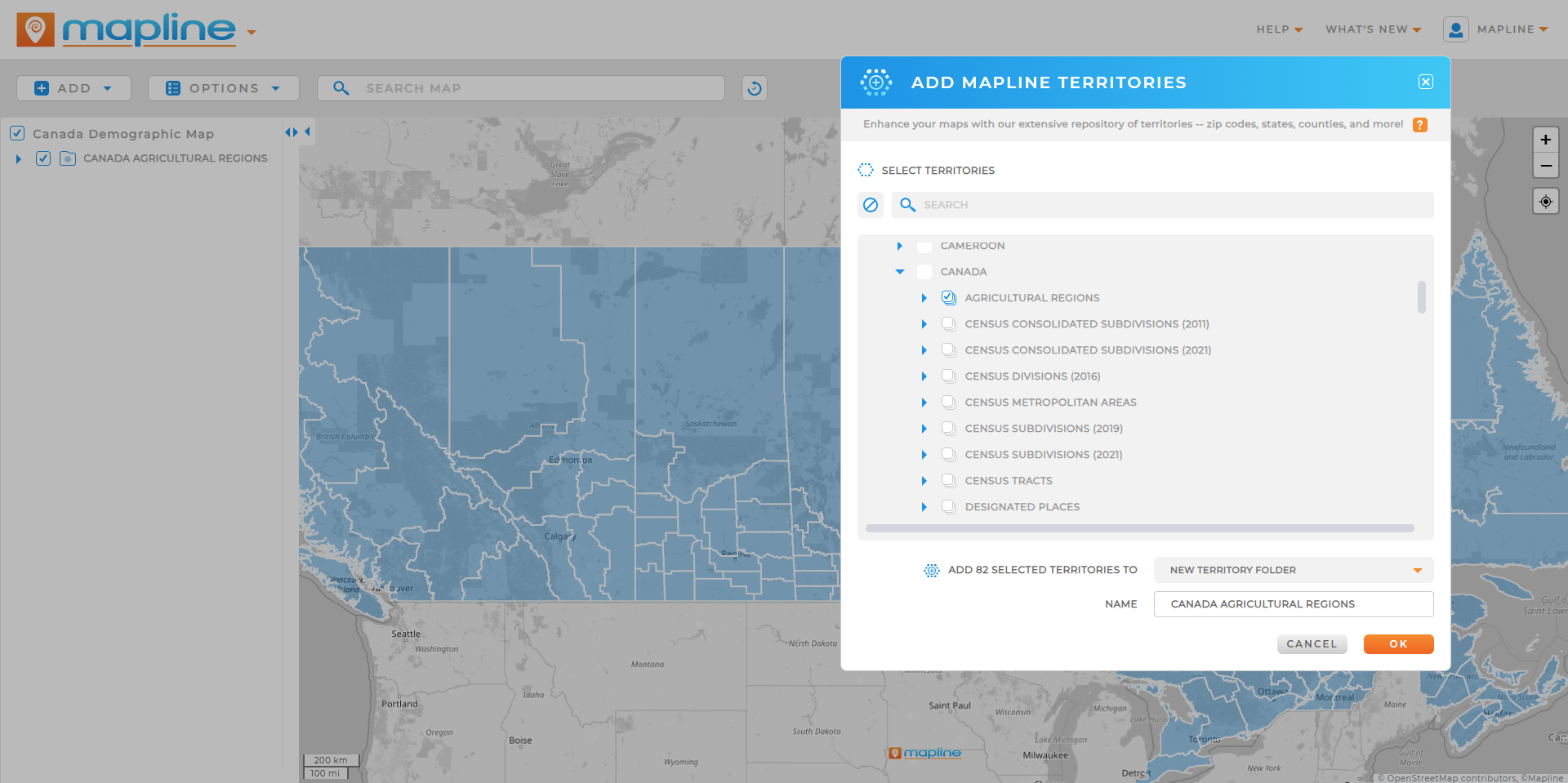Collapse the Canada territory tree
Viewport: 1568px width, 783px height.
899,272
